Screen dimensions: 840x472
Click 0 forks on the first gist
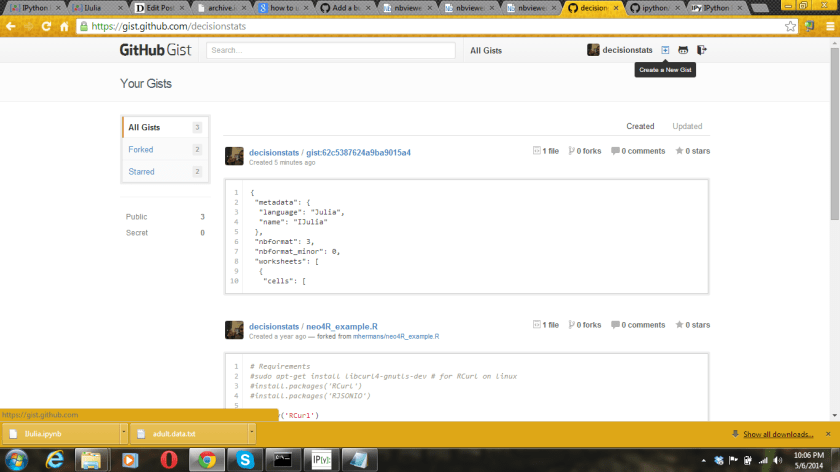584,151
